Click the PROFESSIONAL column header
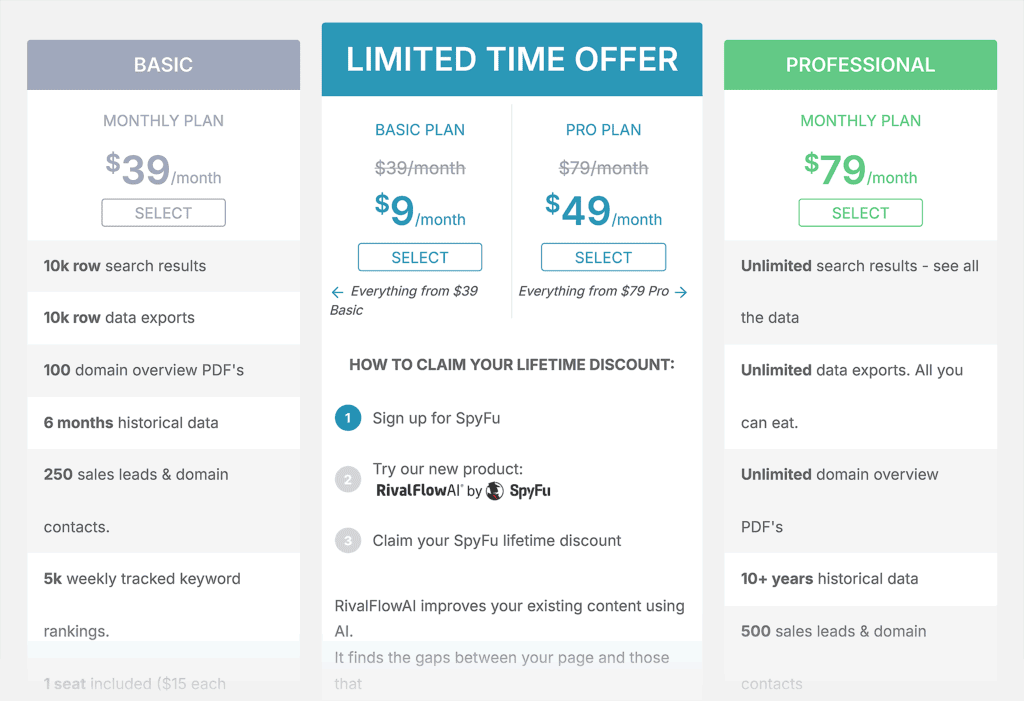 (860, 64)
